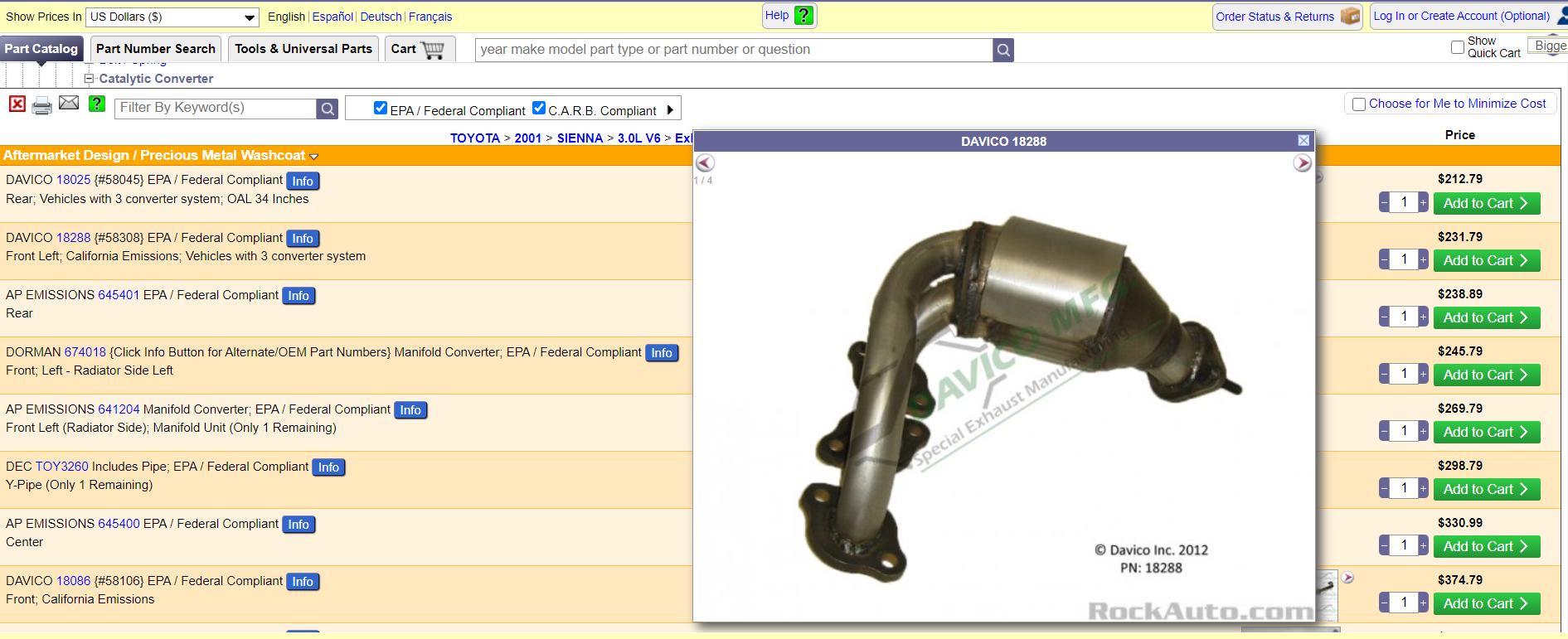Add the $231.79 DAVICO 18288 to cart
The height and width of the screenshot is (639, 1568).
[1487, 261]
